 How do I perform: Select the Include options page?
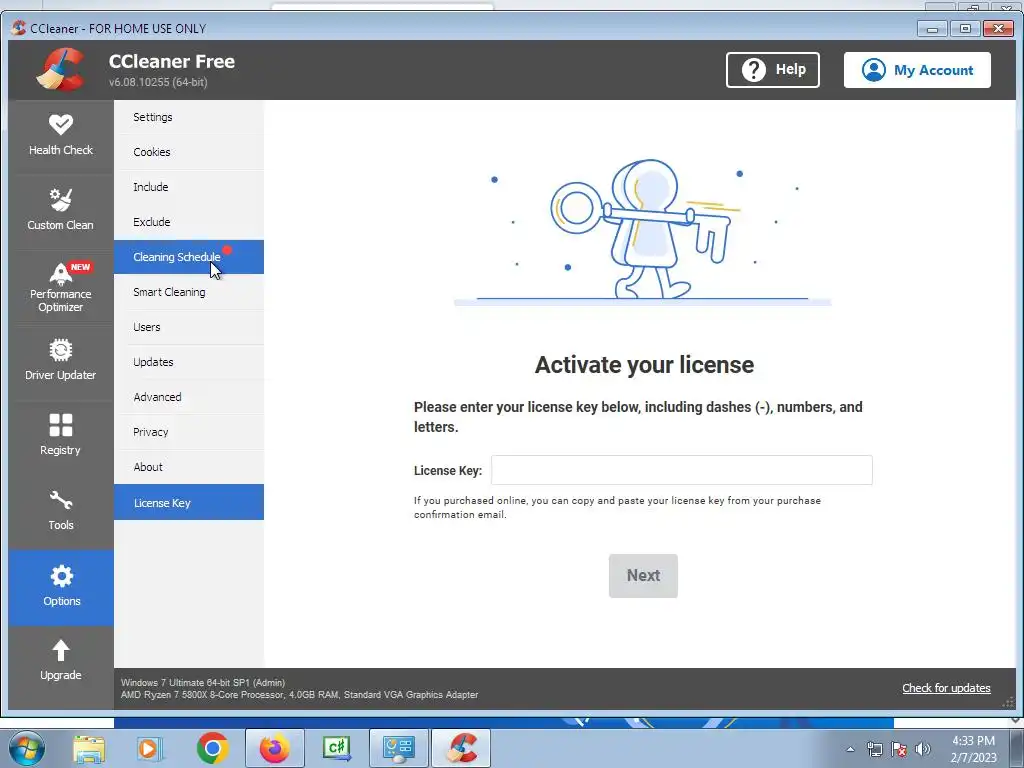[x=189, y=187]
